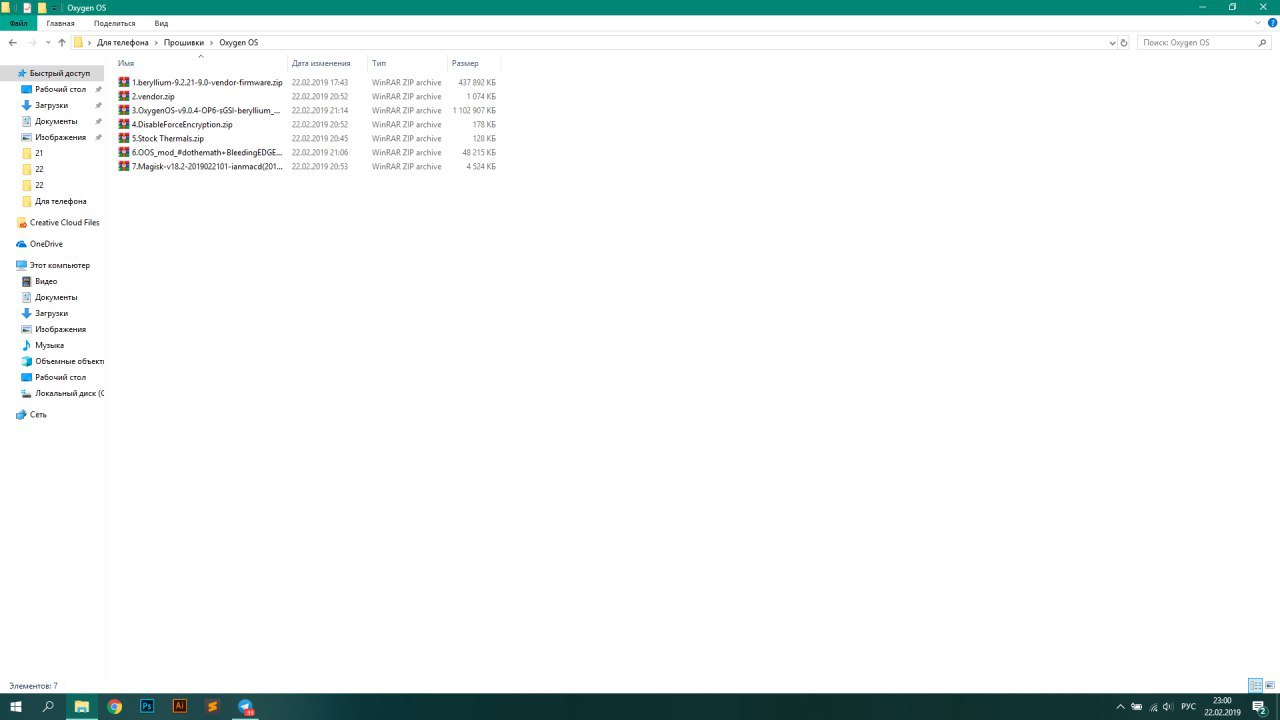Click WinRAR icon of 2.vendor.zip

coord(124,96)
